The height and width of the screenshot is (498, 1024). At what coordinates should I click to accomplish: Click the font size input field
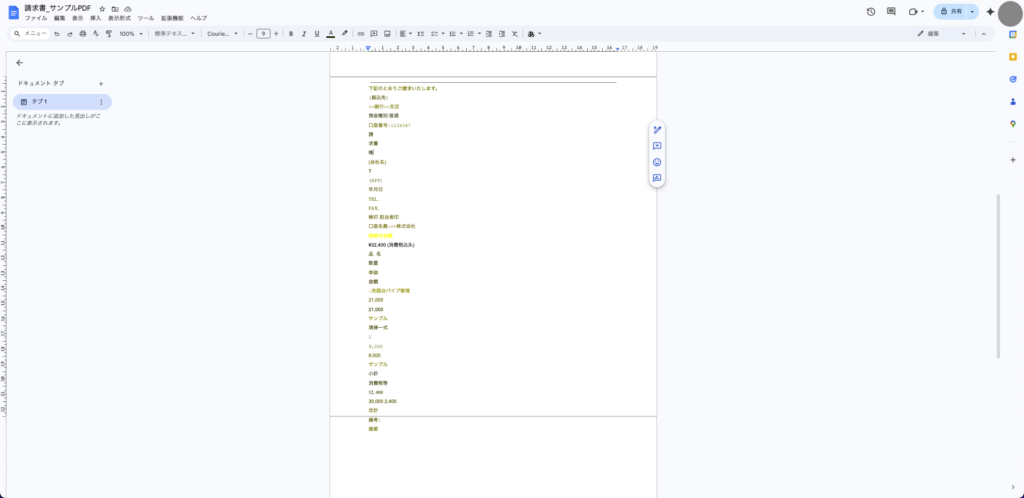(x=263, y=34)
